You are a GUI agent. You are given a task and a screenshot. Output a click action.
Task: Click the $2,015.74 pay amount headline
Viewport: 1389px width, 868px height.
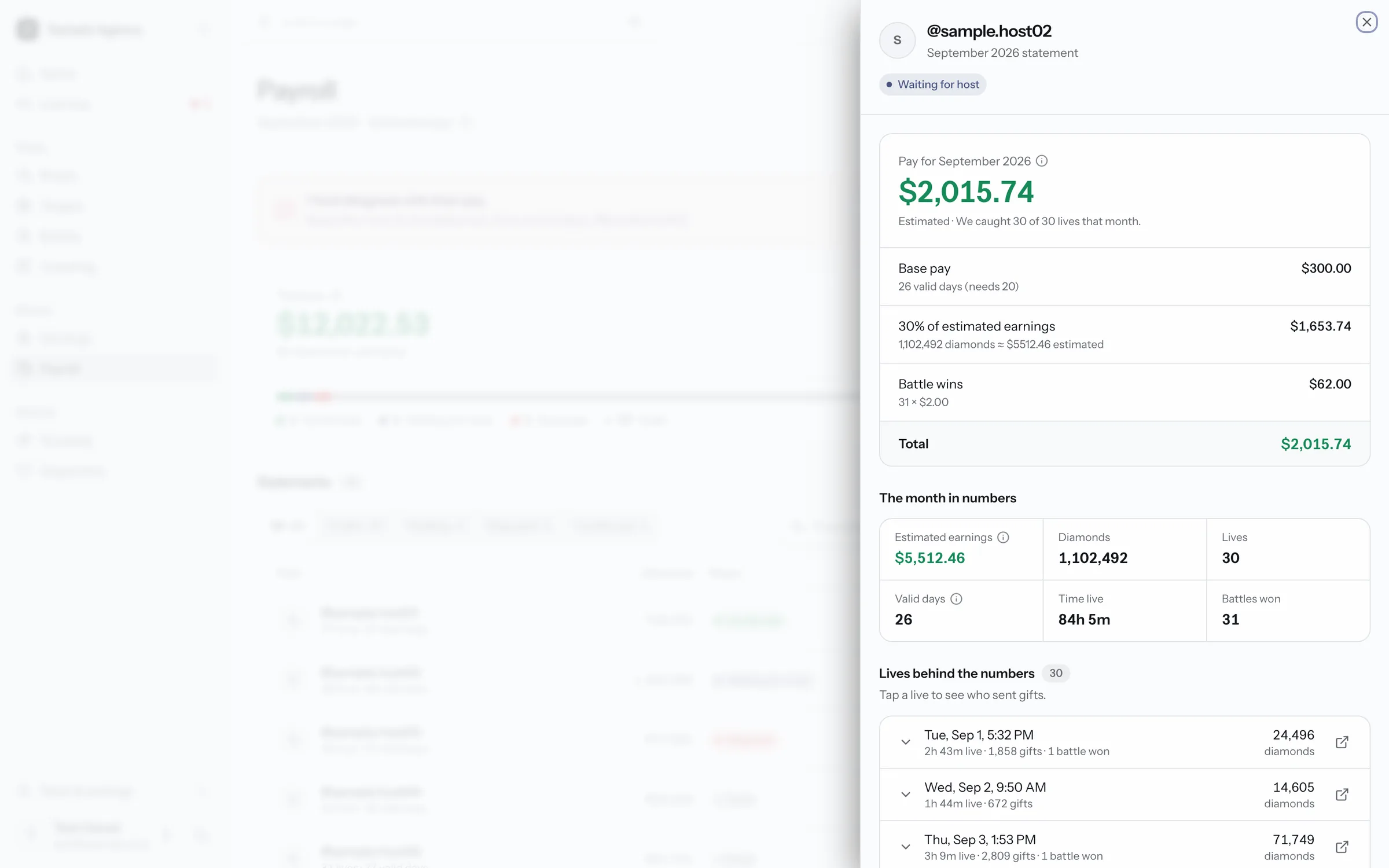coord(966,192)
